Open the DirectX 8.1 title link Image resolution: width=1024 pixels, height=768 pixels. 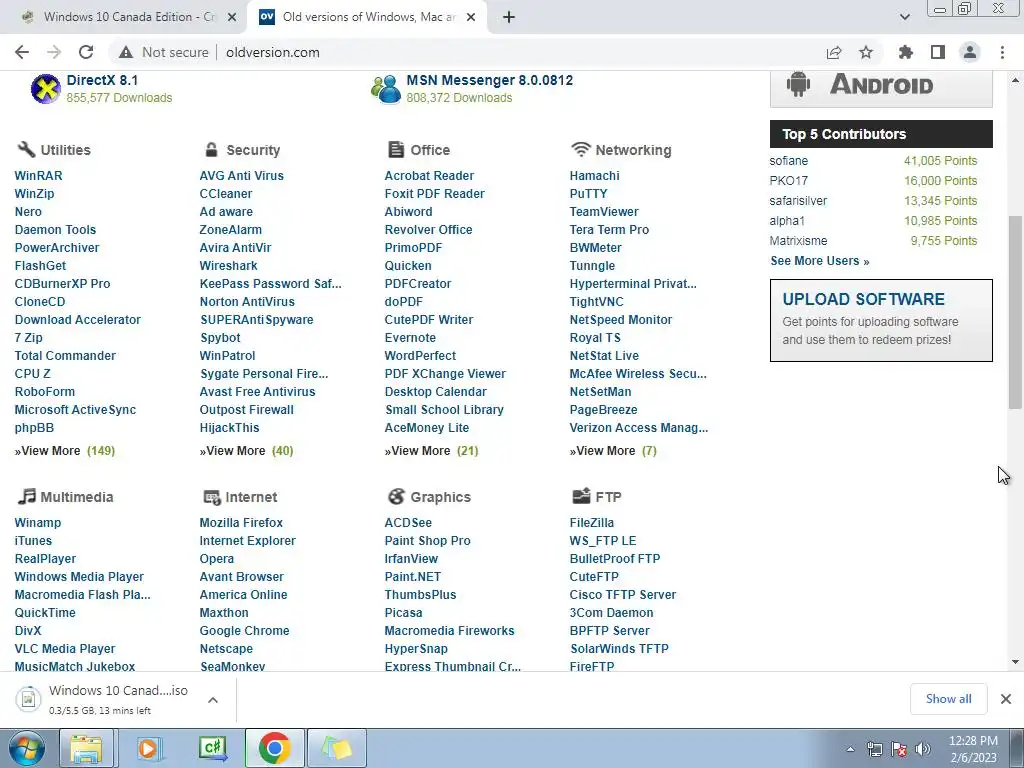102,80
